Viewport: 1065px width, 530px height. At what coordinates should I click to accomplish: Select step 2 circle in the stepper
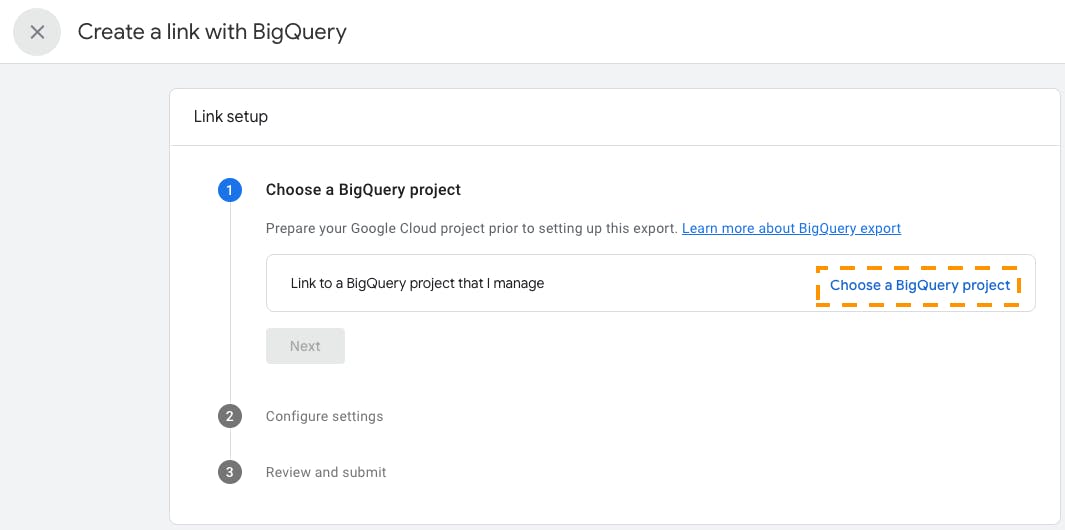click(x=230, y=416)
